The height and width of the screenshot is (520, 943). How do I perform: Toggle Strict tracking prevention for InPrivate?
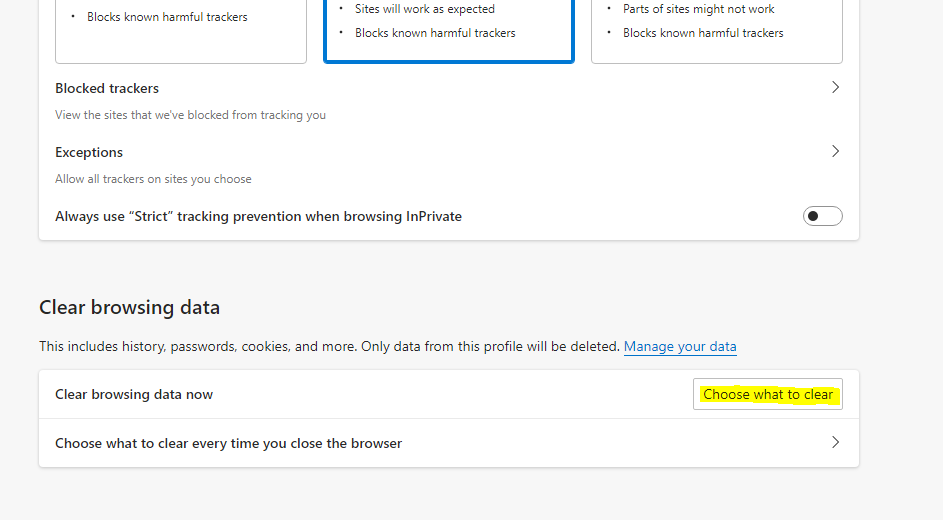click(x=822, y=216)
